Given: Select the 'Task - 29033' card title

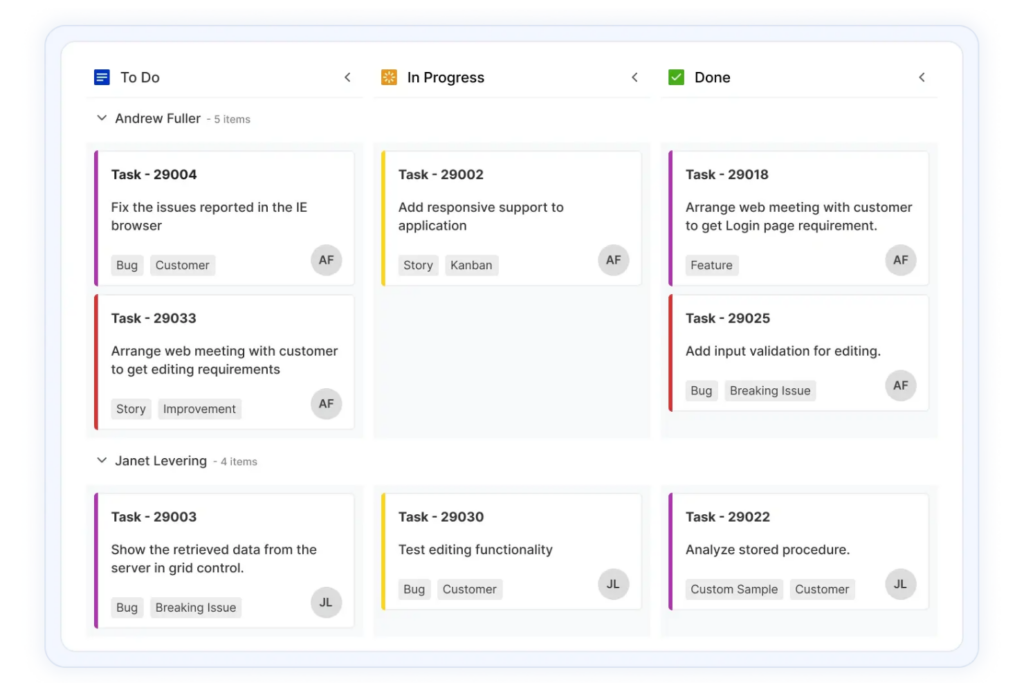Looking at the screenshot, I should (153, 318).
